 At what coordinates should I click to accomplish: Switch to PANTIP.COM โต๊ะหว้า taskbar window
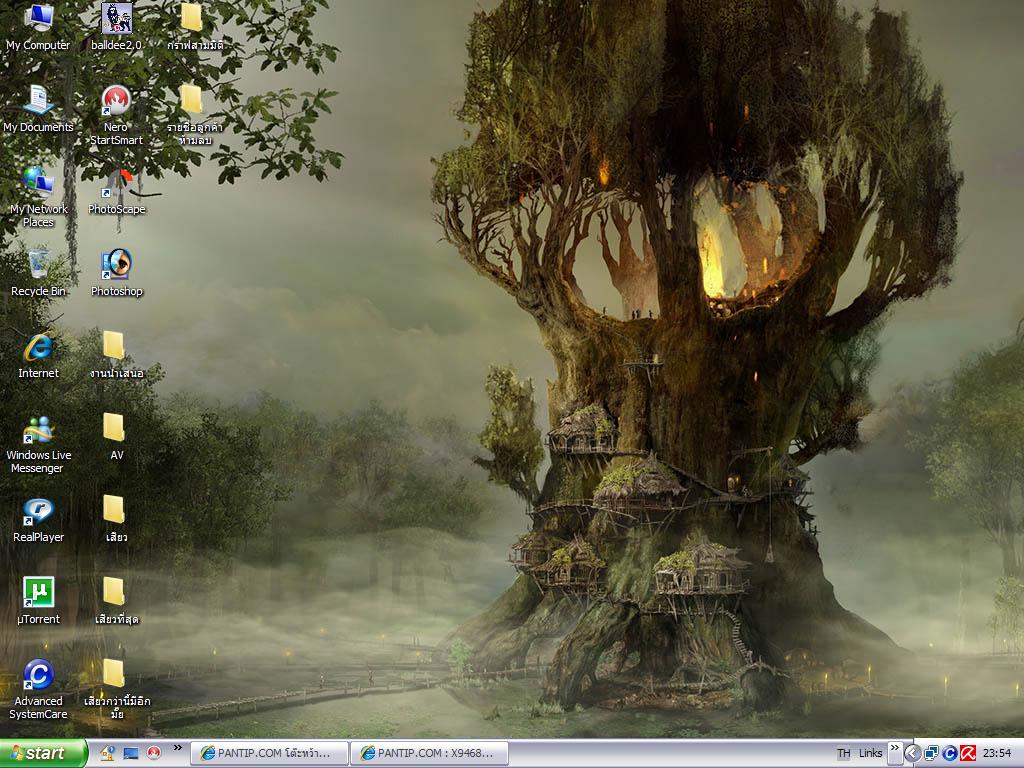click(269, 753)
